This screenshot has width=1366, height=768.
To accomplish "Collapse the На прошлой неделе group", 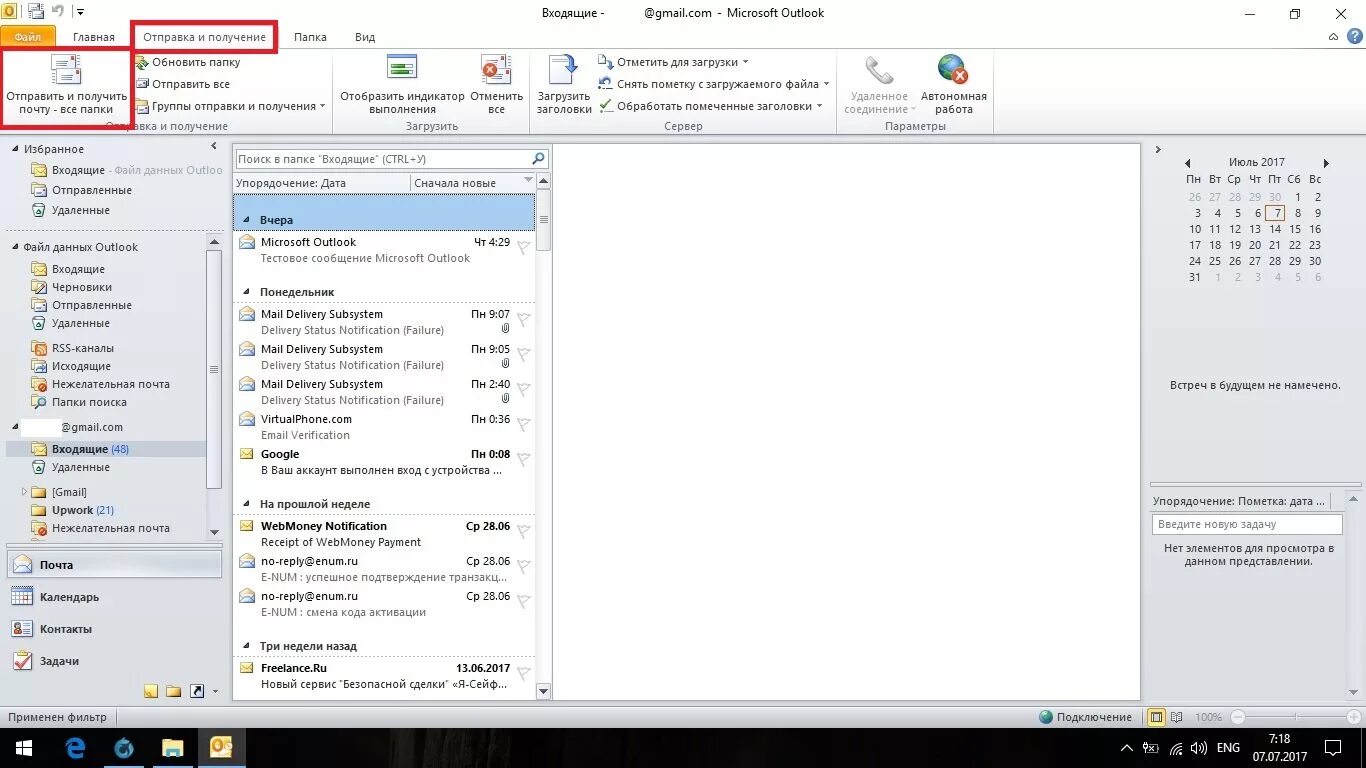I will 246,504.
